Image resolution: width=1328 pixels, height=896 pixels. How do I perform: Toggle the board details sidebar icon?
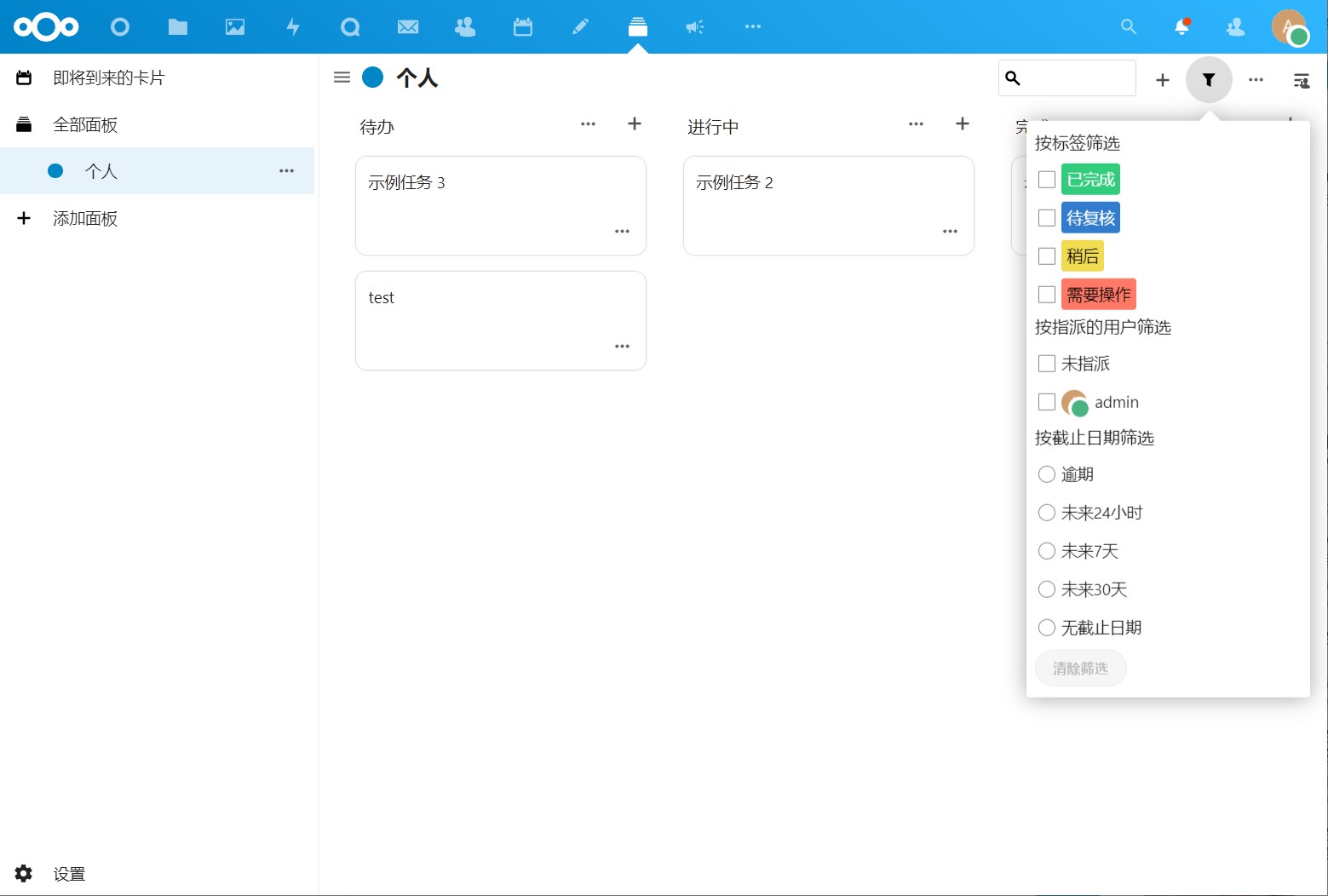[1301, 81]
